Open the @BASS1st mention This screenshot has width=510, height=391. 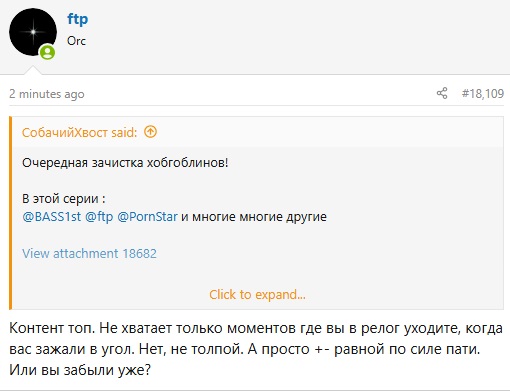pos(51,217)
